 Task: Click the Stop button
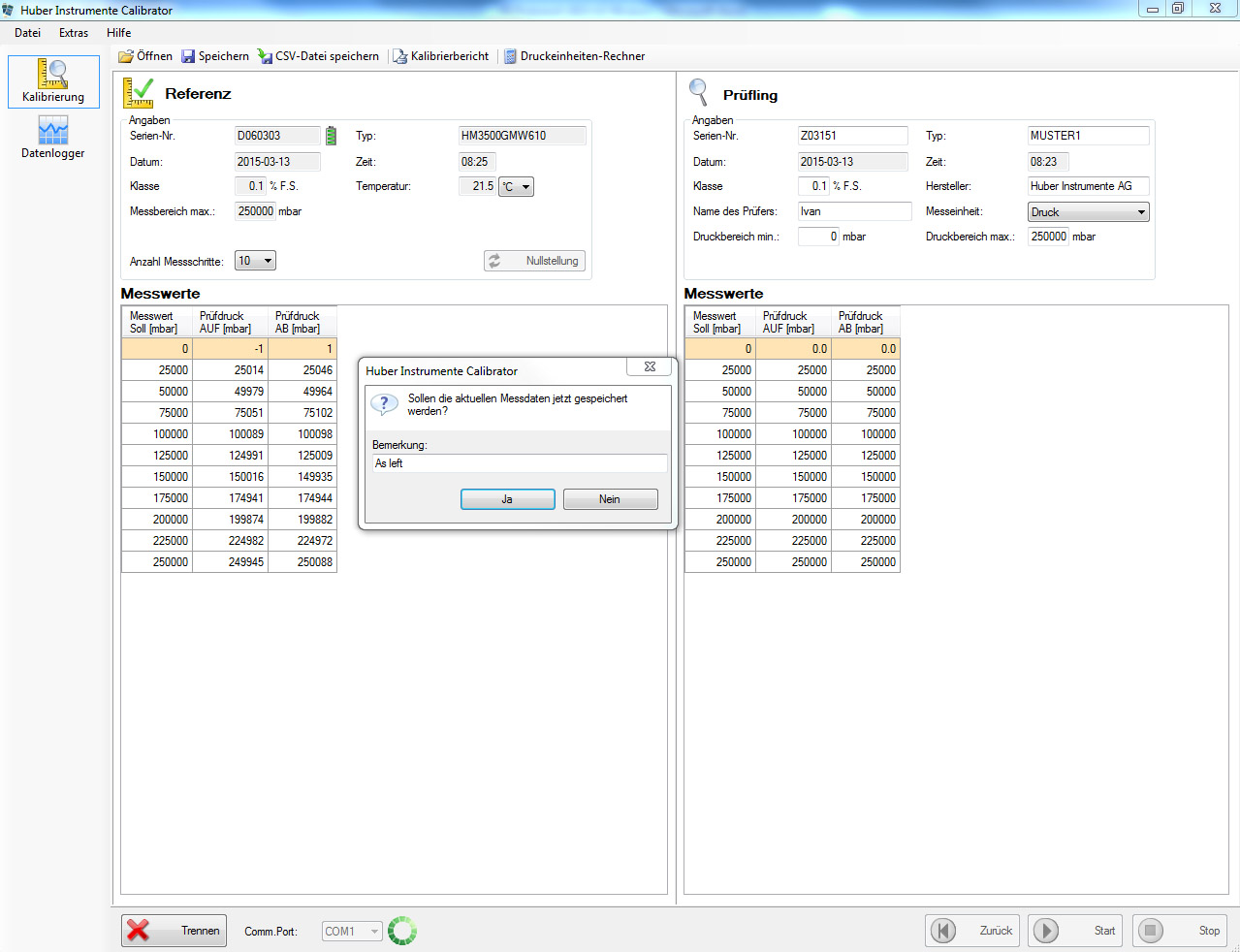pos(1180,931)
